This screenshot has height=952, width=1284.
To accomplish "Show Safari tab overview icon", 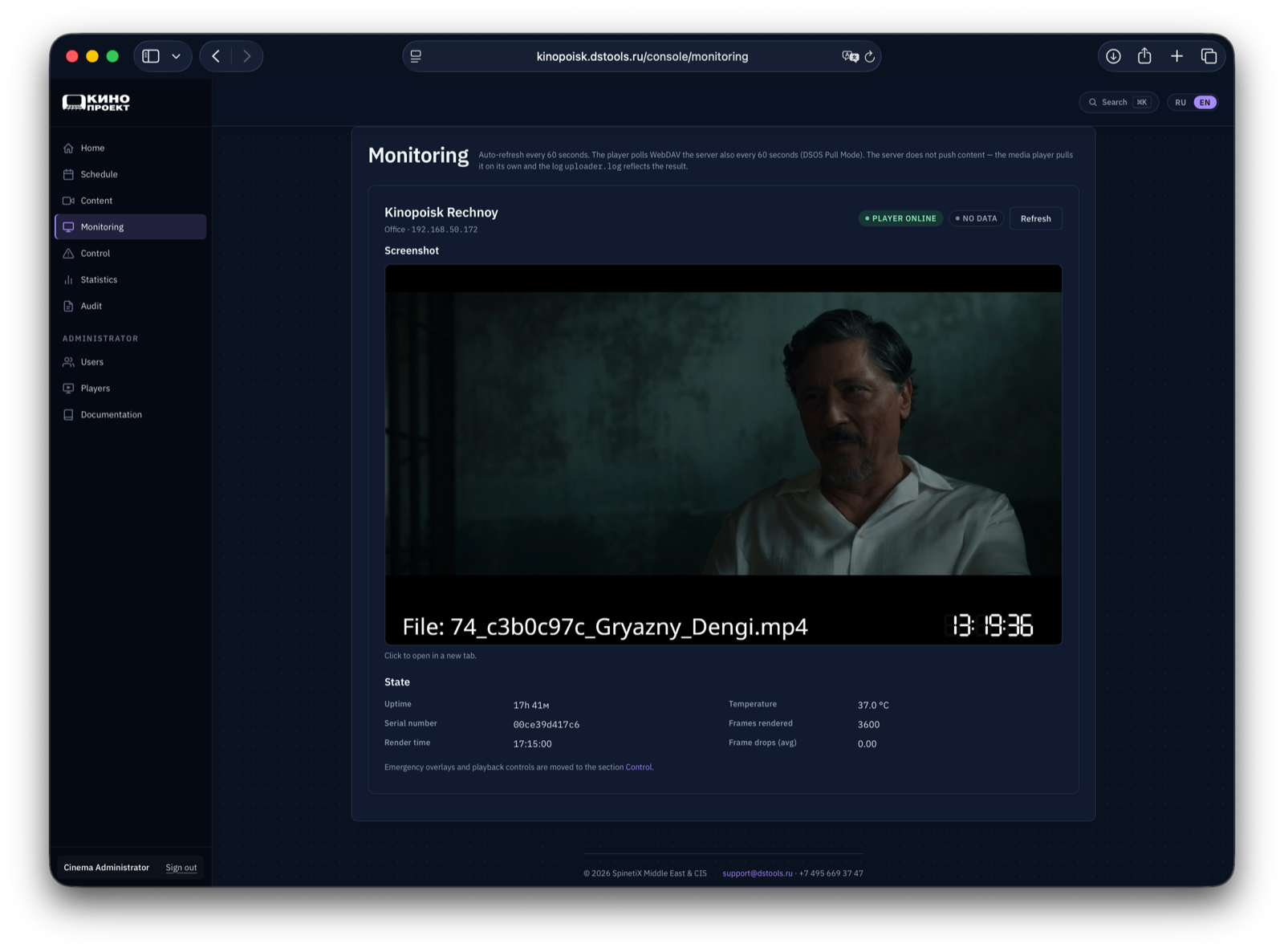I will (x=1209, y=56).
